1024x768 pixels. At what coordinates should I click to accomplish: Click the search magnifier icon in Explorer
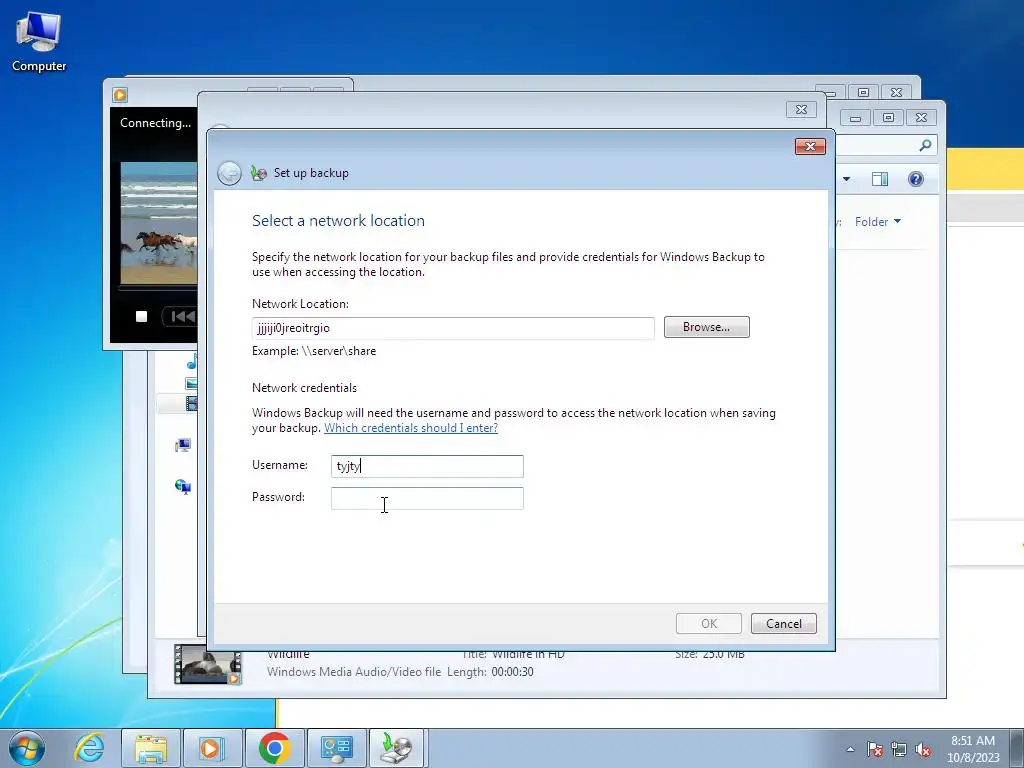tap(925, 145)
